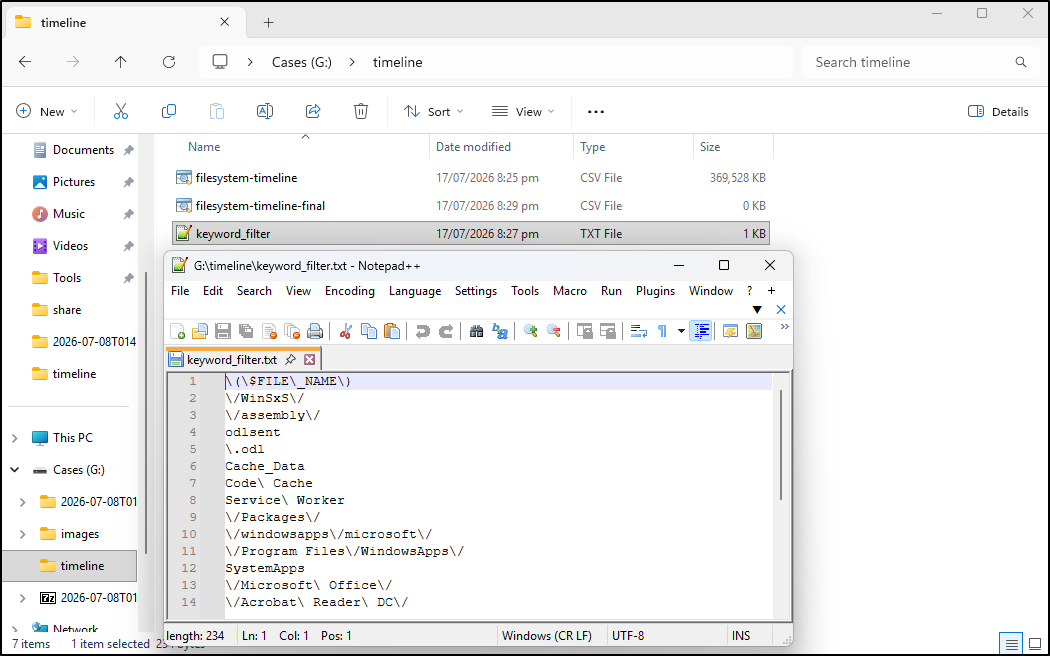Screen dimensions: 1050x656
Task: Click Explorer Copy icon
Action: tap(169, 111)
